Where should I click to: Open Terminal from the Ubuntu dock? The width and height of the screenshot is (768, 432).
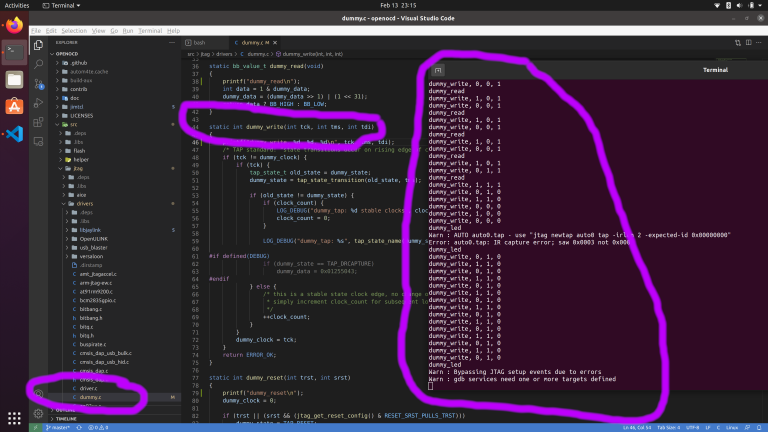(14, 52)
